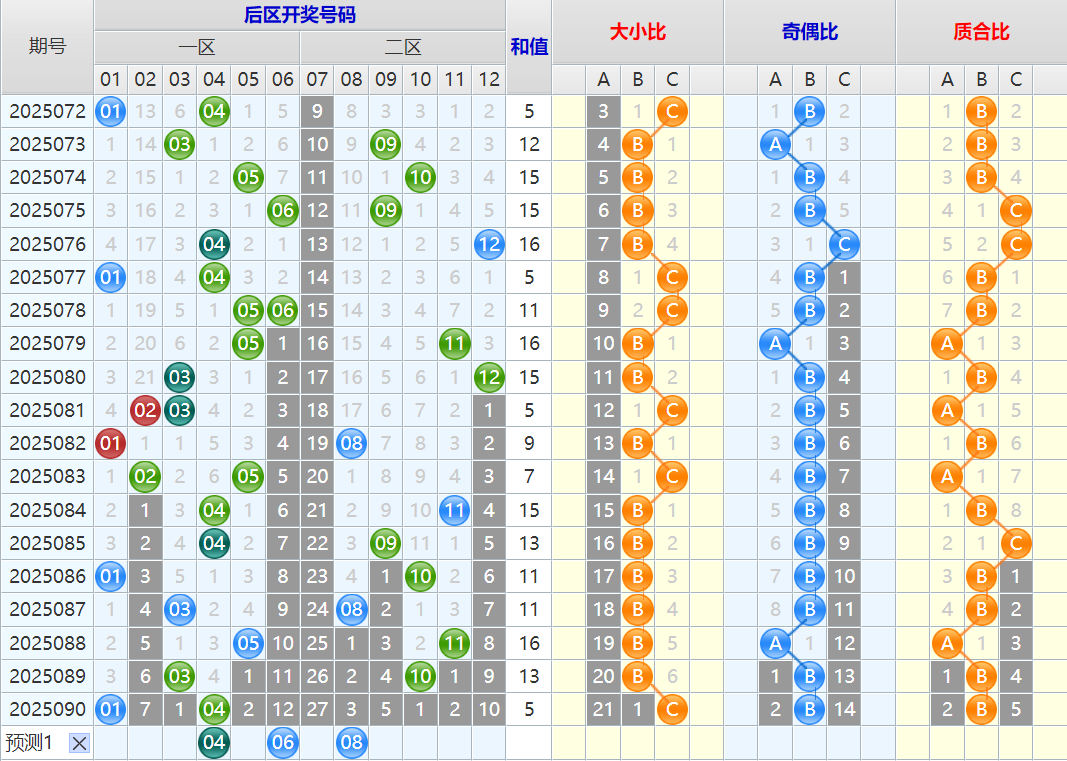
Task: Click issue number 2025072
Action: [47, 112]
